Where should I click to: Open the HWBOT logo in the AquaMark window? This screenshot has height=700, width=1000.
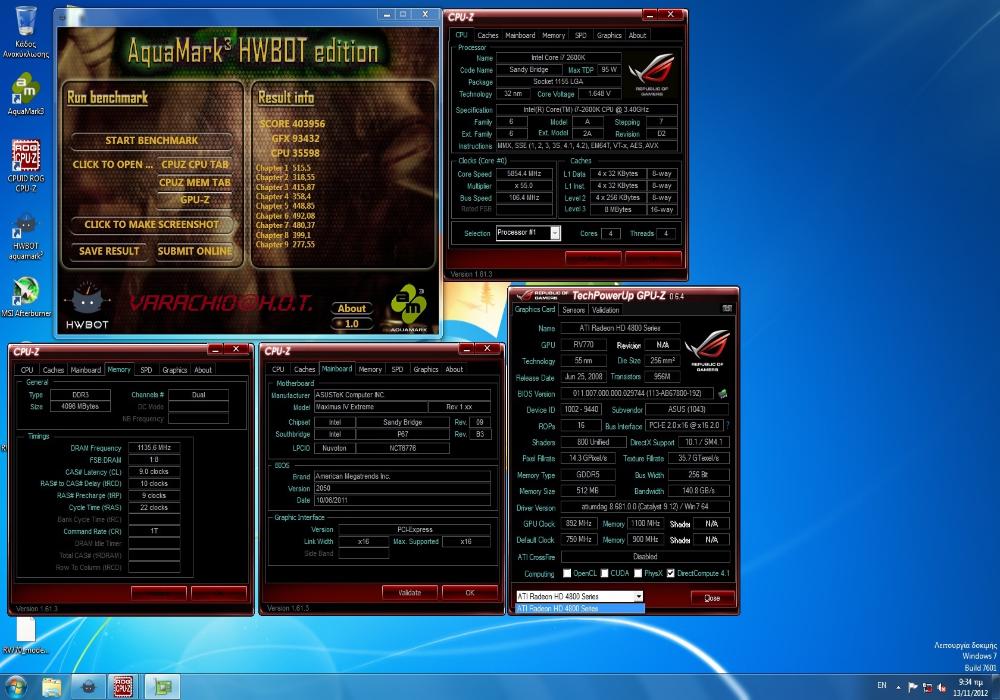point(87,306)
